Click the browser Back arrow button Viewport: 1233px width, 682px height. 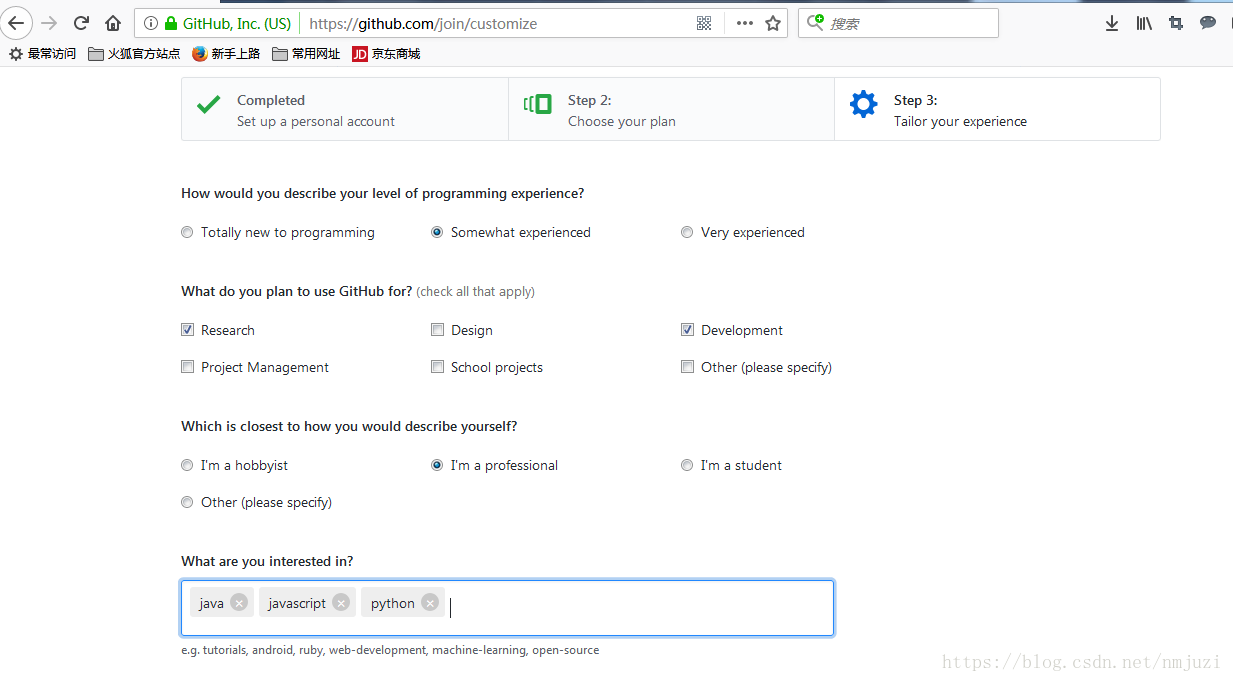coord(16,23)
